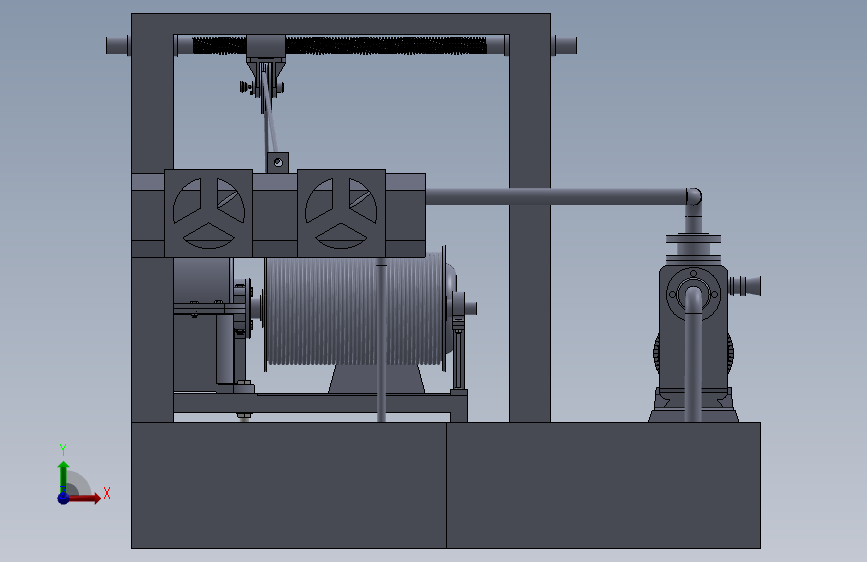Select the frame's top beam
This screenshot has width=867, height=562.
tap(341, 24)
